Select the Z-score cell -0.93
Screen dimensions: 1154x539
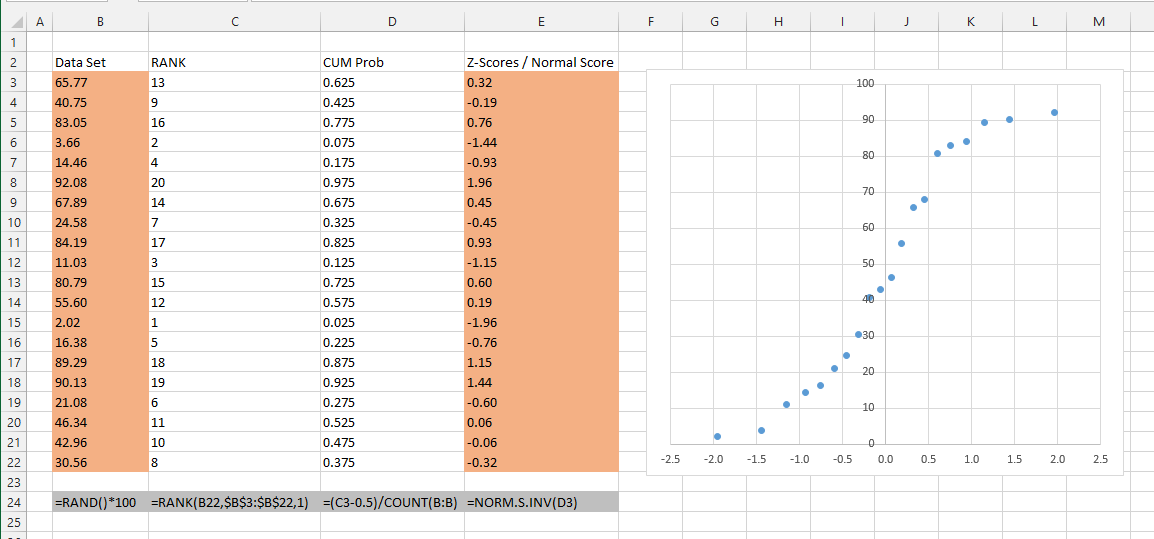tap(541, 162)
